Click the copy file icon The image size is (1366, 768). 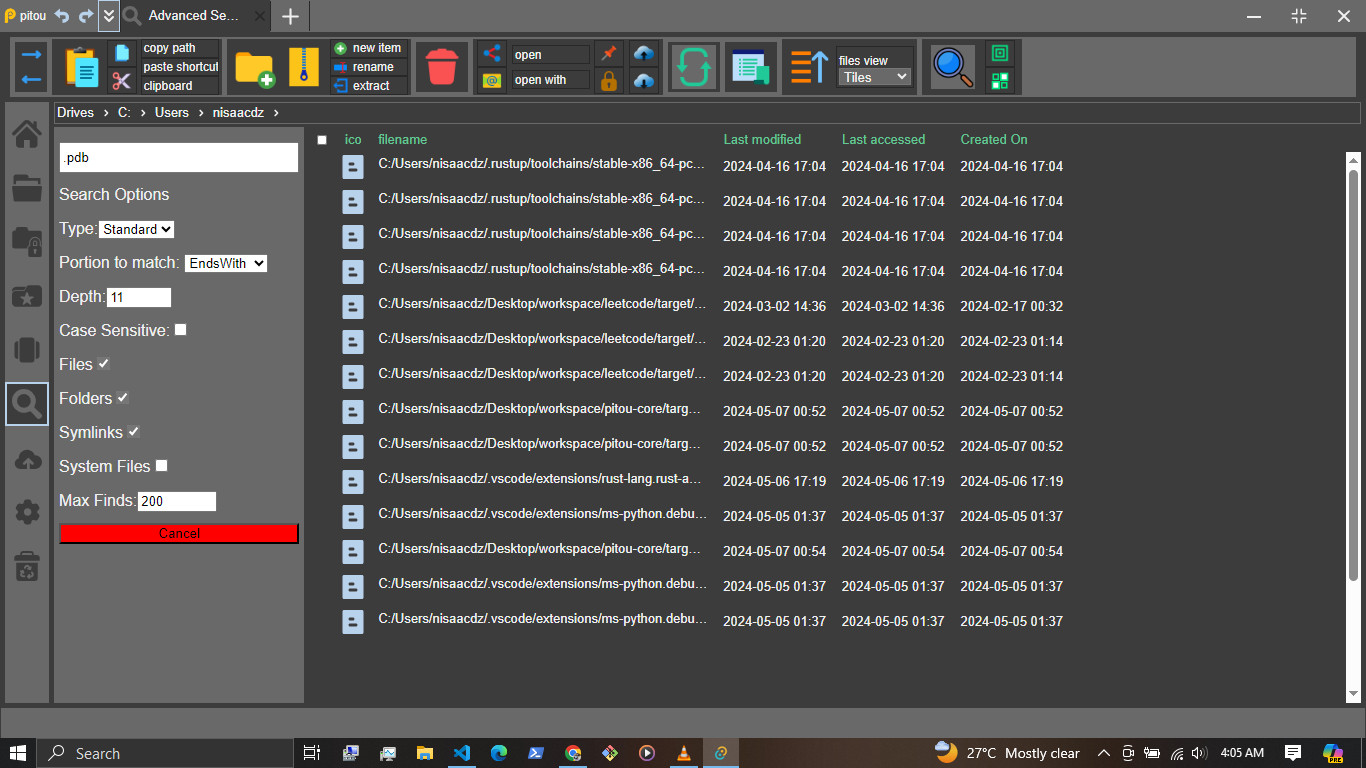click(122, 53)
